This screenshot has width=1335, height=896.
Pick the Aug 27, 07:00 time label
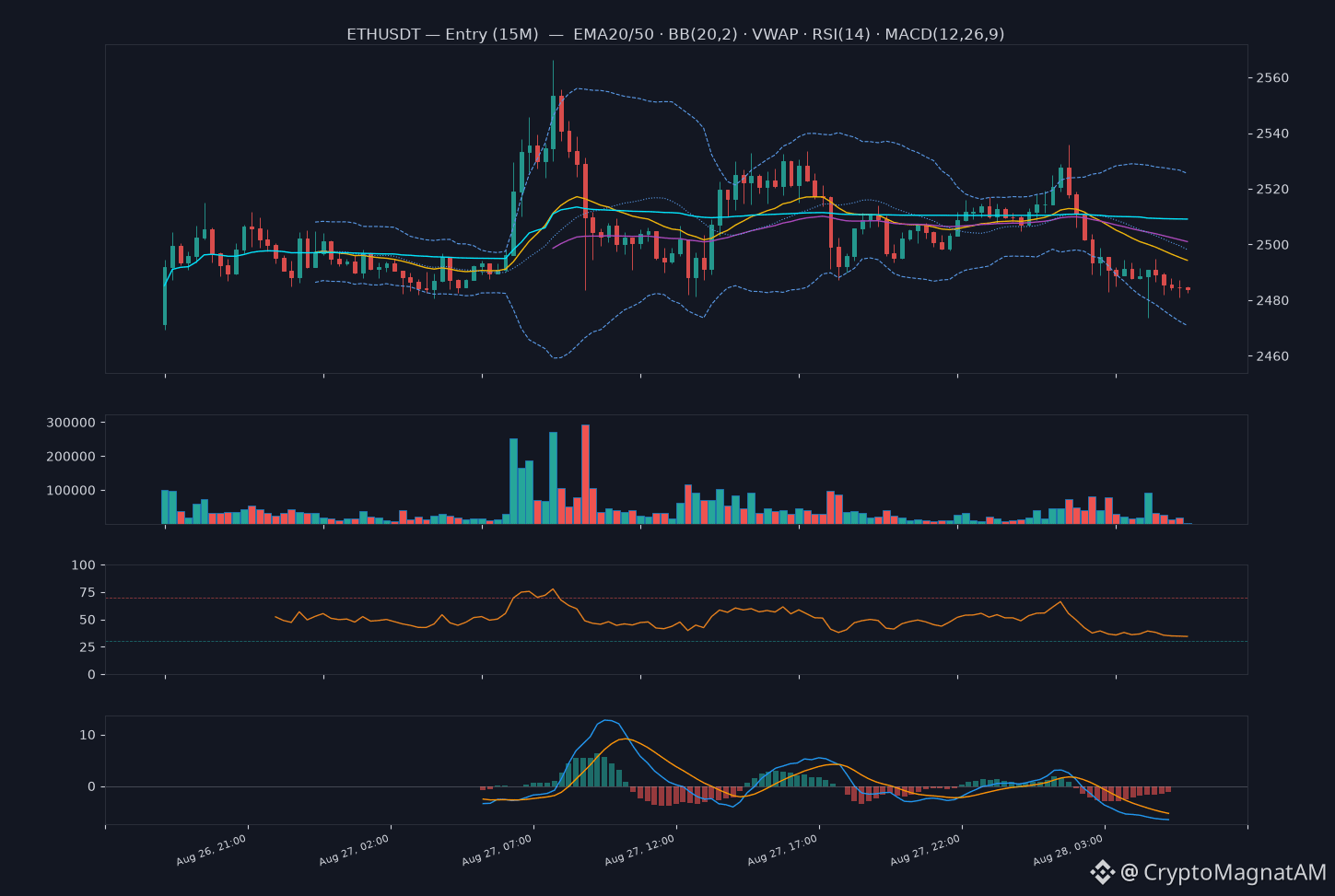pyautogui.click(x=498, y=850)
